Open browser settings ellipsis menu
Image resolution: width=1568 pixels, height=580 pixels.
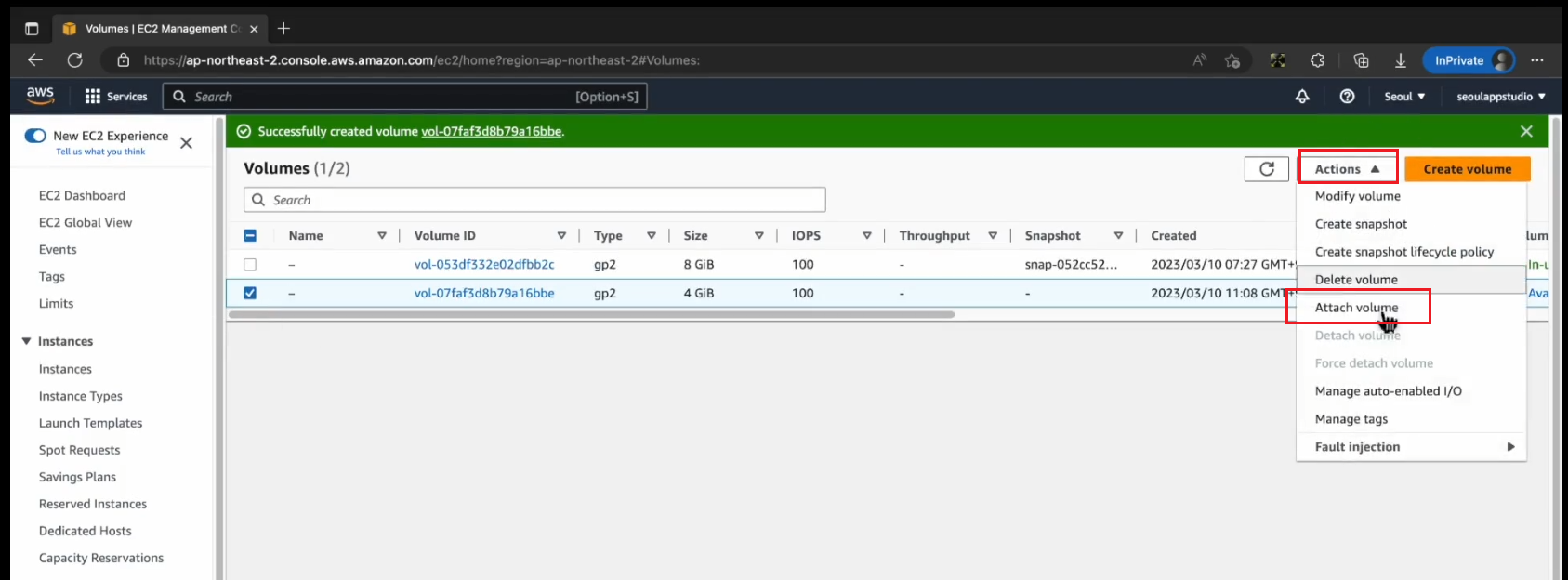pyautogui.click(x=1537, y=60)
